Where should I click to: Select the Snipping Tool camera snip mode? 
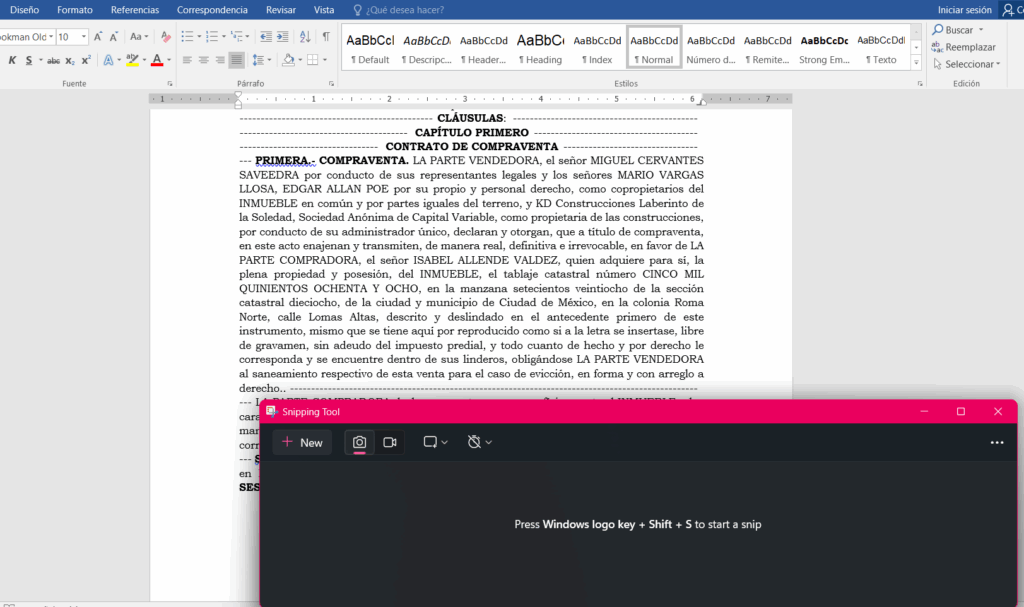tap(359, 442)
